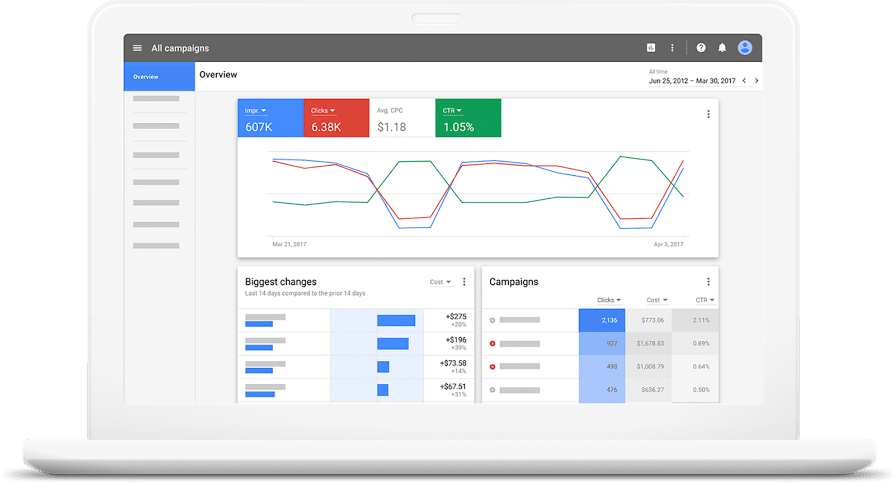Open the user account avatar

[x=745, y=48]
